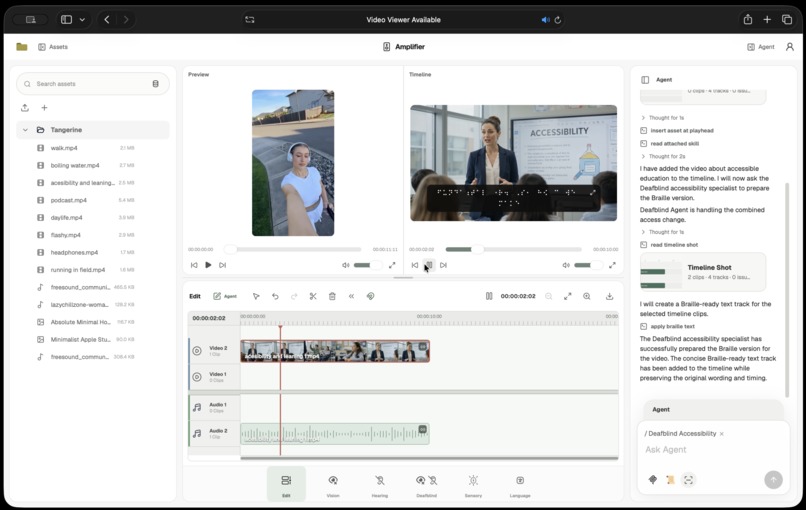Upload an asset with upload icon
Screen dimensions: 806x510
coord(25,107)
